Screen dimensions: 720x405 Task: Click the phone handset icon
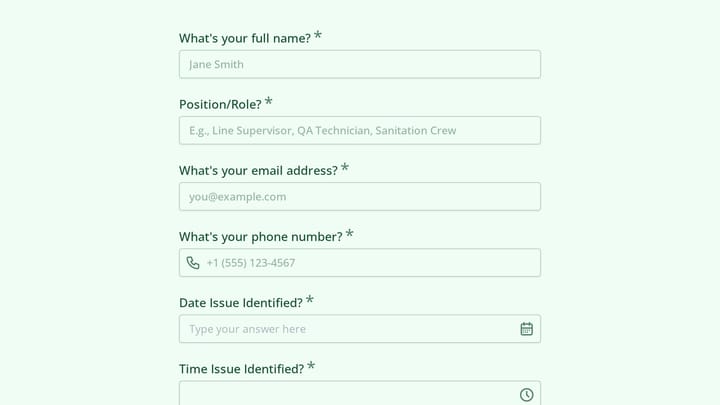tap(193, 263)
